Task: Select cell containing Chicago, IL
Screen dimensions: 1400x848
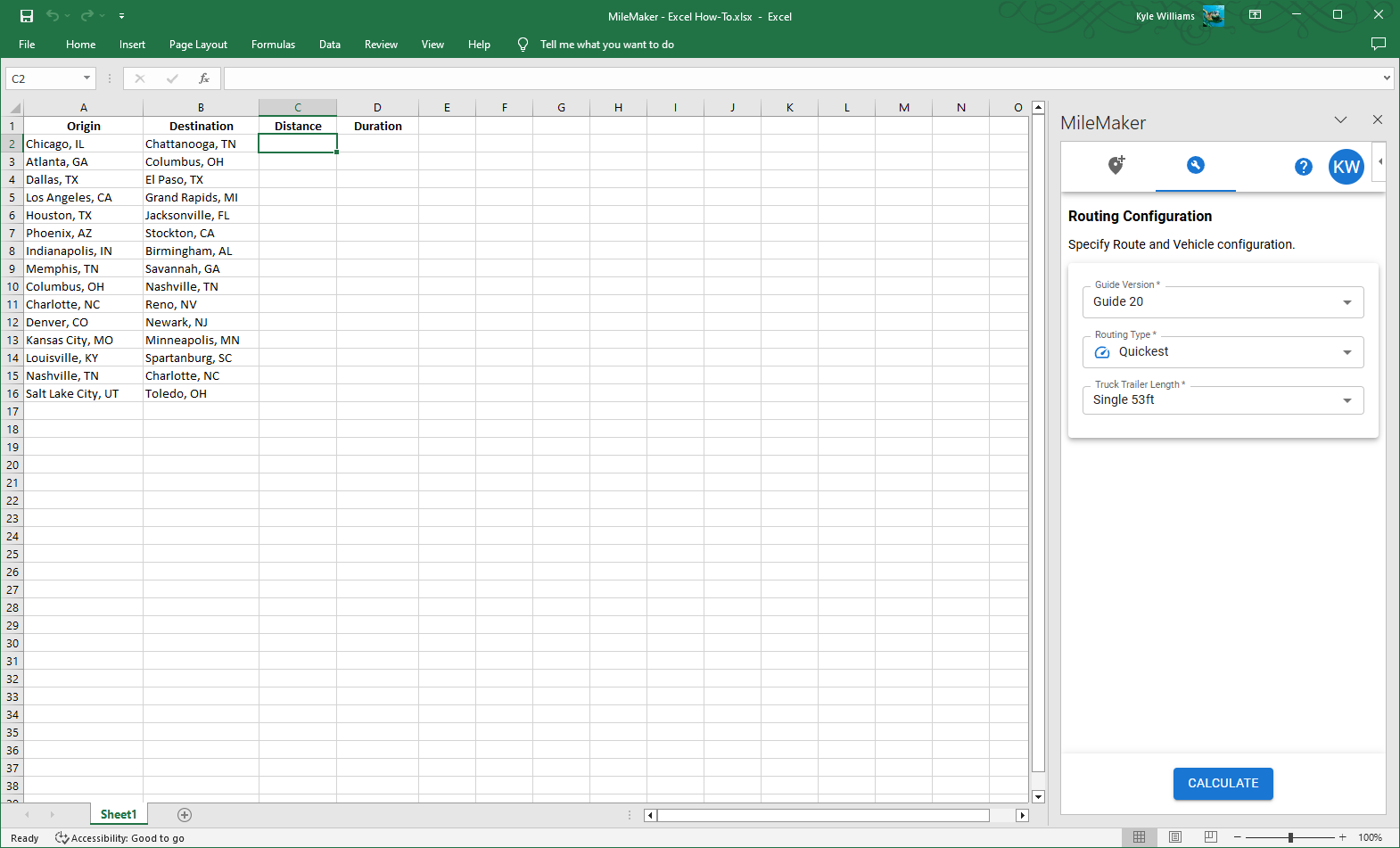Action: [84, 144]
